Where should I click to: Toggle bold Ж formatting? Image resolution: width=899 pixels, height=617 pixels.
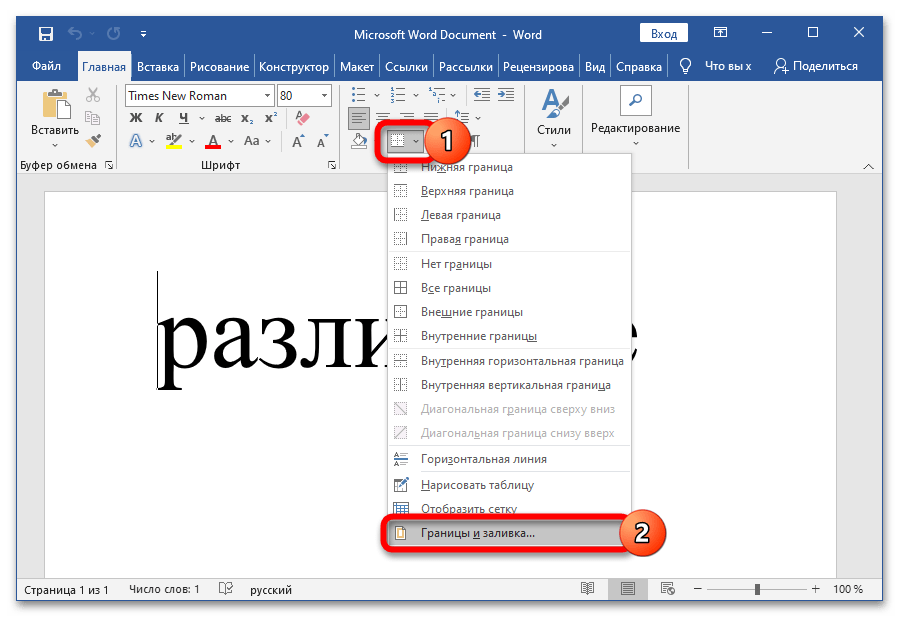pyautogui.click(x=136, y=118)
